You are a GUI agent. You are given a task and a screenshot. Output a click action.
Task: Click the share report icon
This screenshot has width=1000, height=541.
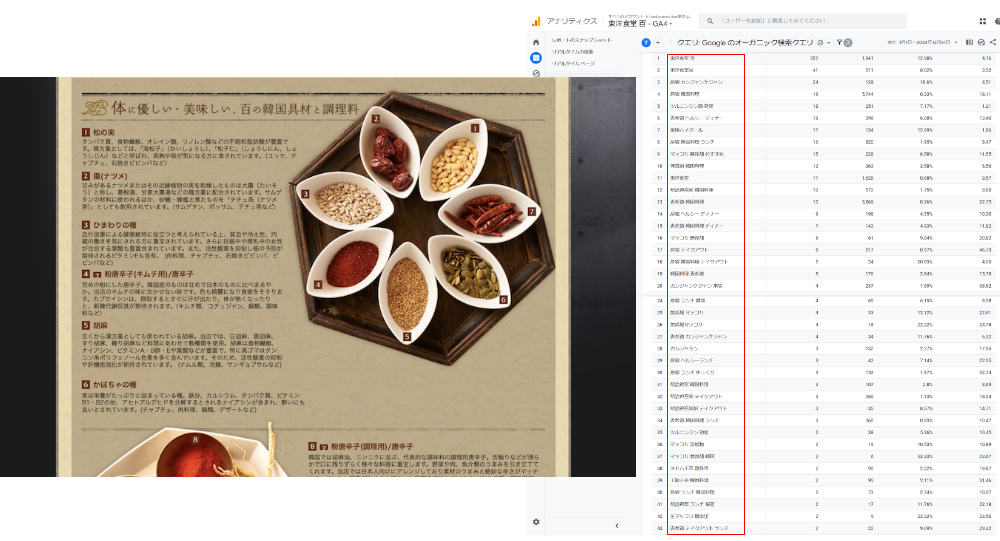click(993, 43)
